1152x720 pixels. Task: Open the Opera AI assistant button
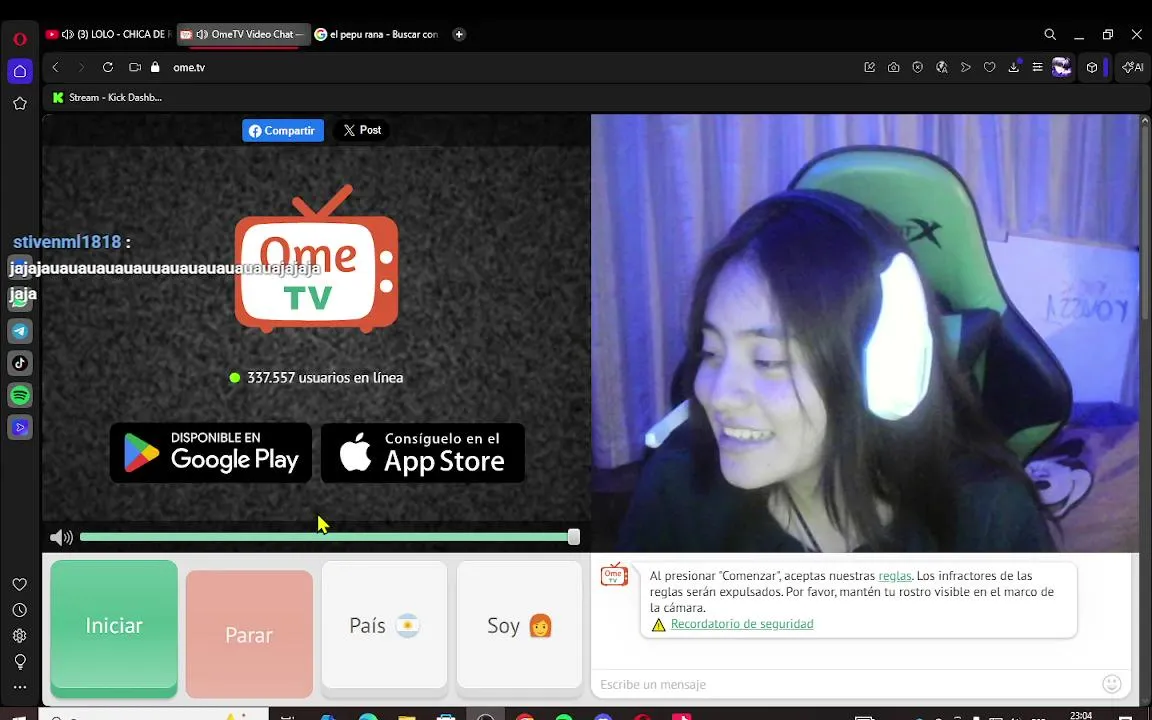click(1133, 67)
